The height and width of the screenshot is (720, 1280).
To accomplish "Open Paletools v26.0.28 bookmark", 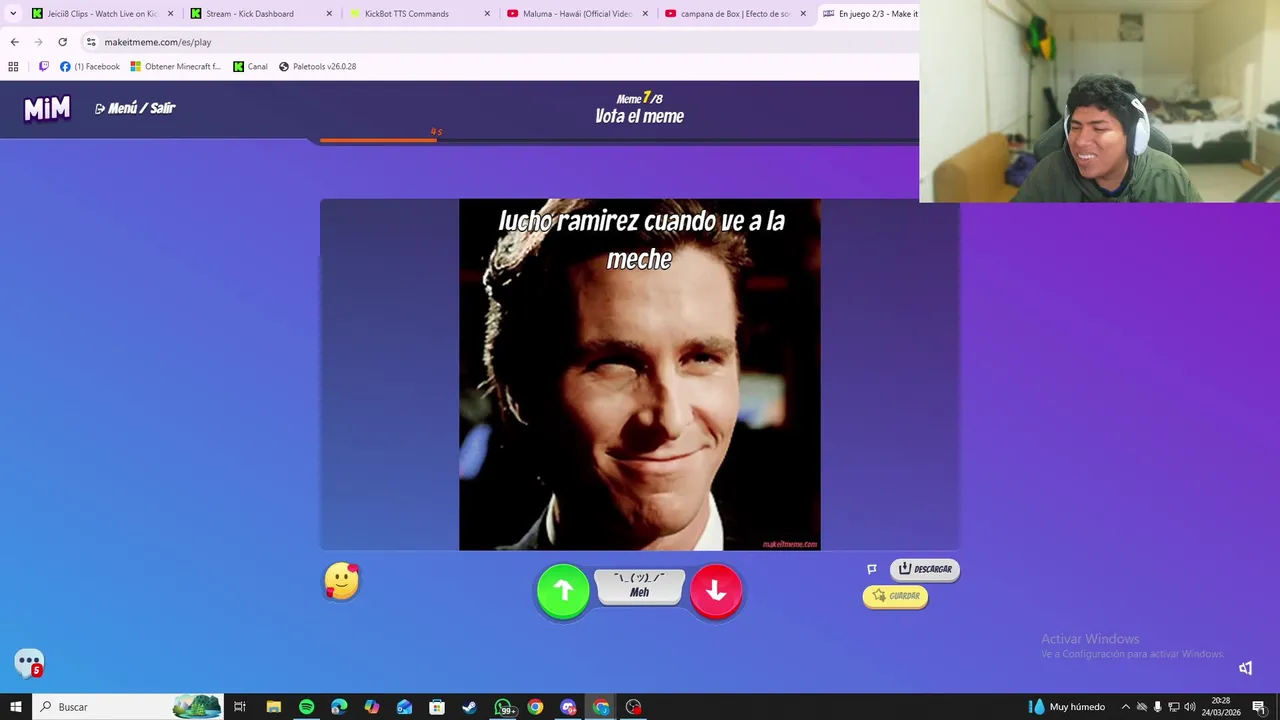I will [x=317, y=67].
